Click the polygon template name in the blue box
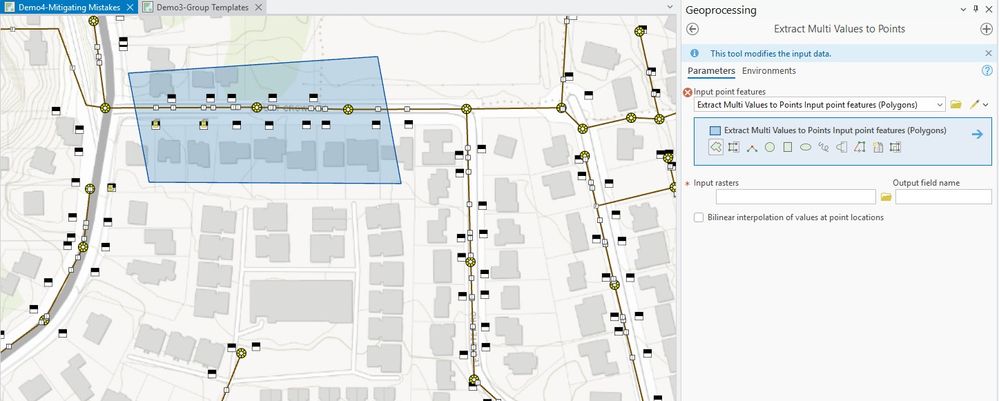999x401 pixels. [835, 130]
